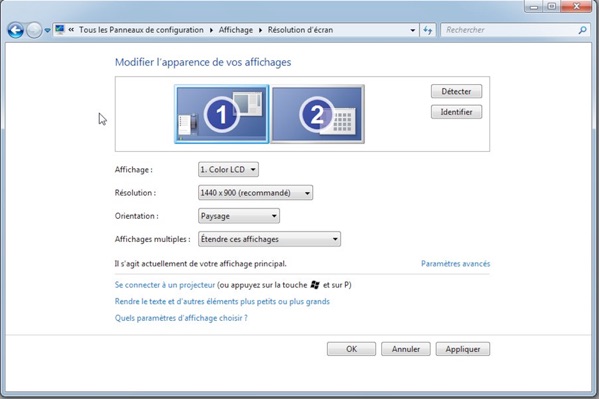The image size is (599, 399).
Task: Open the Résolution 1440 x 900 dropdown
Action: click(255, 193)
